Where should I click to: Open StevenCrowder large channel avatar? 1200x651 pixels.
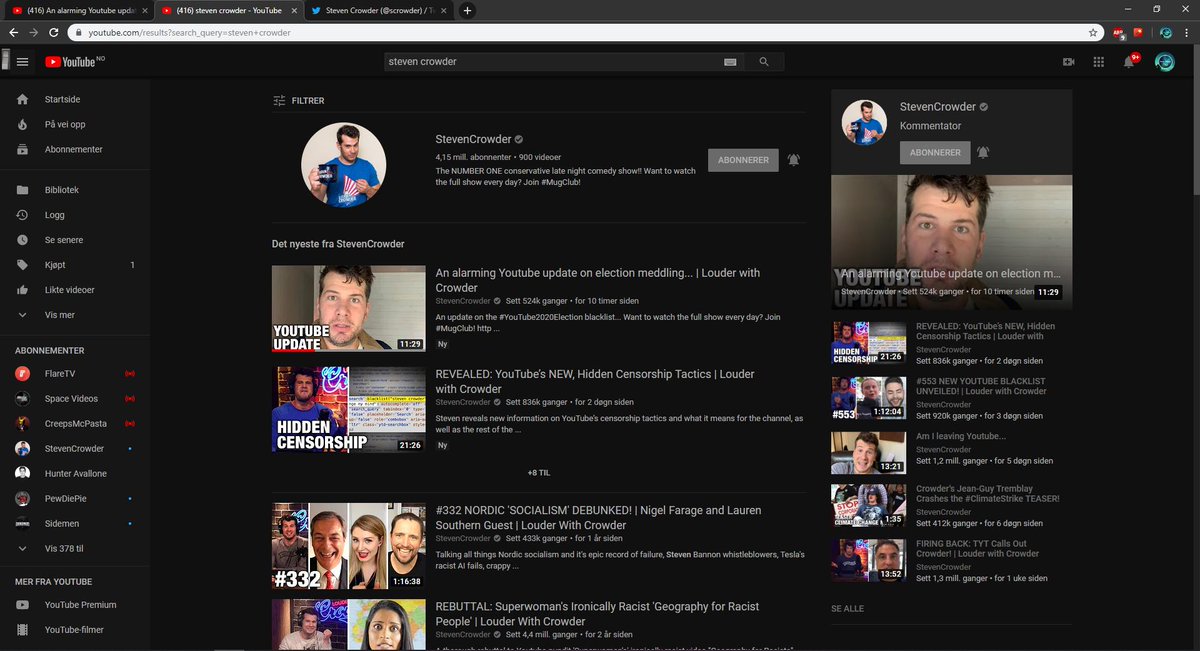(344, 166)
